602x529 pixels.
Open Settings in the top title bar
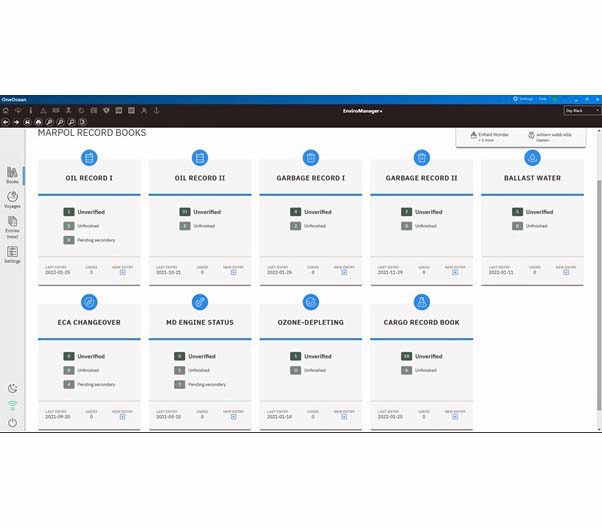pyautogui.click(x=524, y=99)
